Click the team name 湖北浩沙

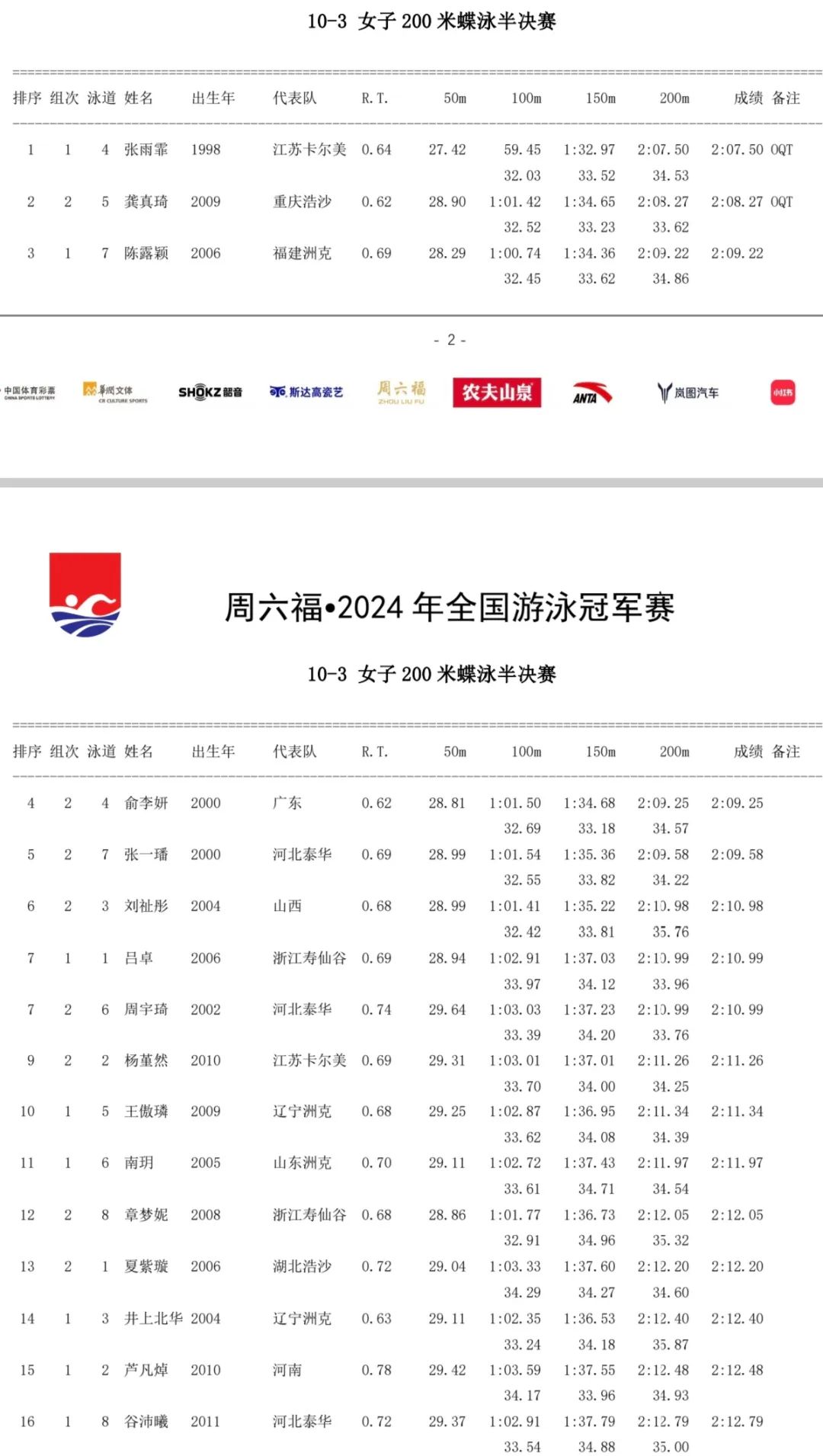coord(303,1266)
